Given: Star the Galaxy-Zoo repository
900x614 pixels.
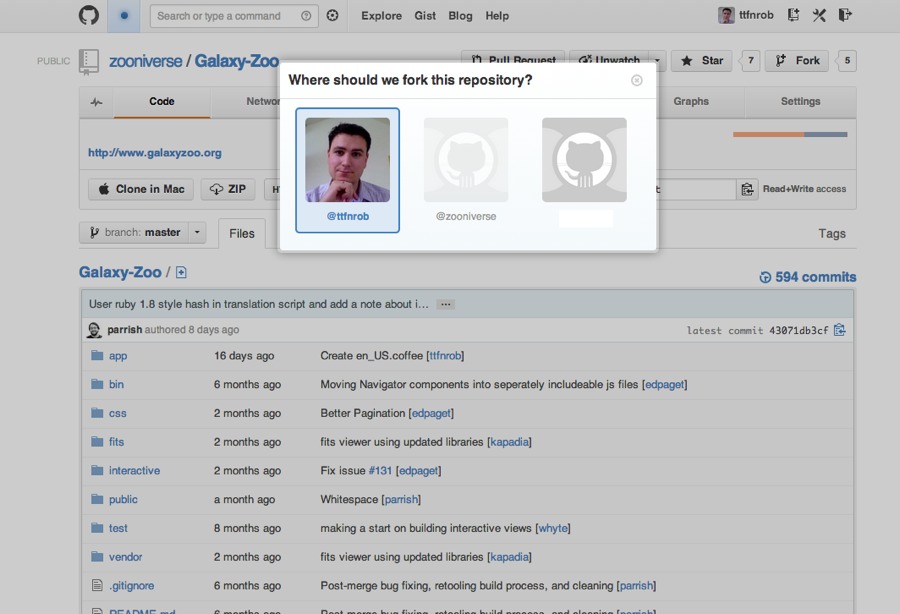Looking at the screenshot, I should pos(701,60).
